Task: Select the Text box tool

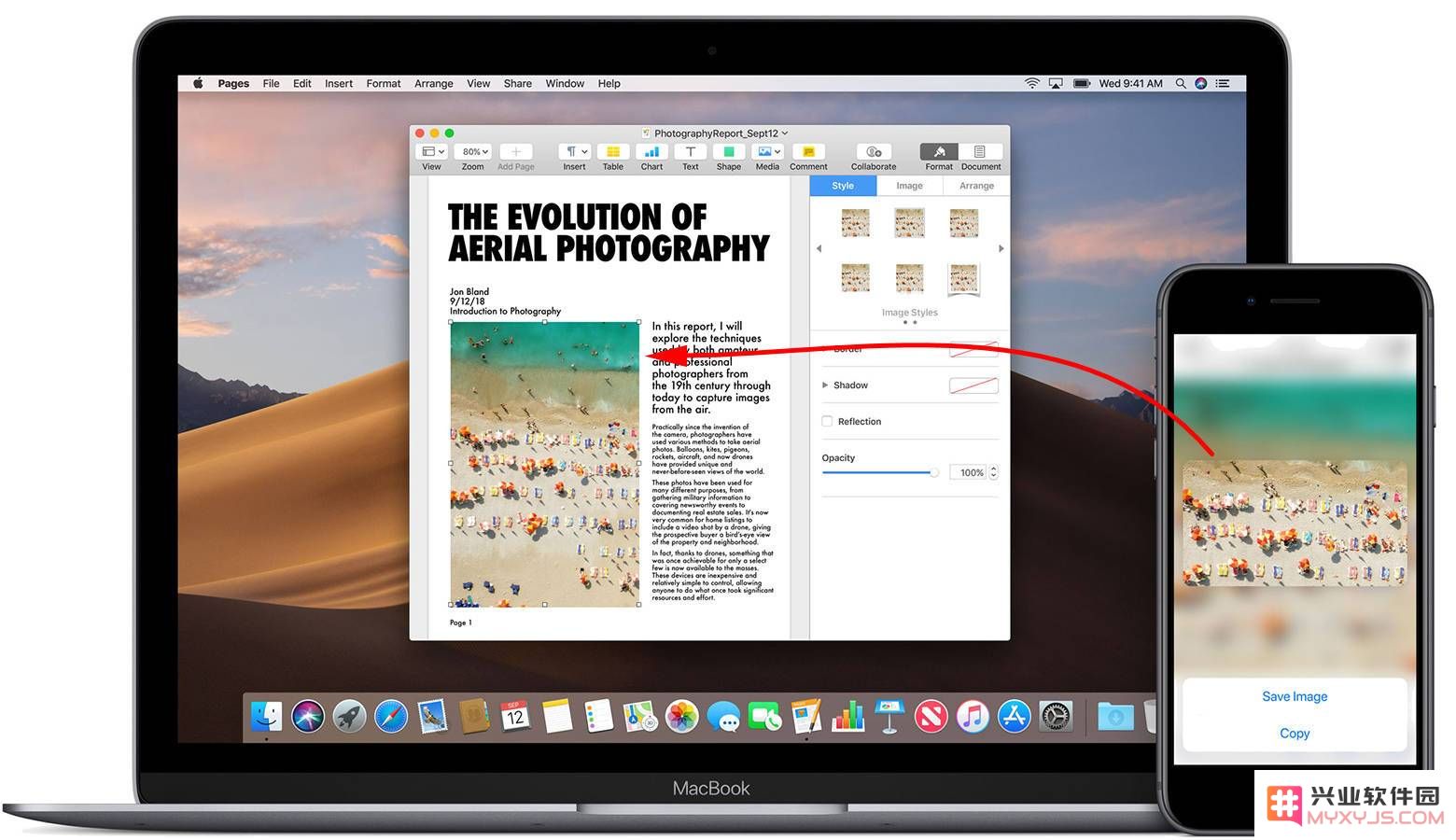Action: [x=690, y=151]
